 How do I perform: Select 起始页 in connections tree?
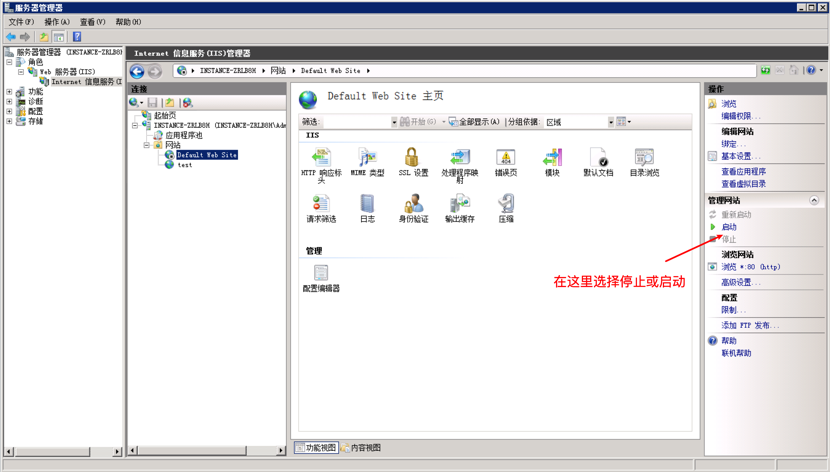165,115
